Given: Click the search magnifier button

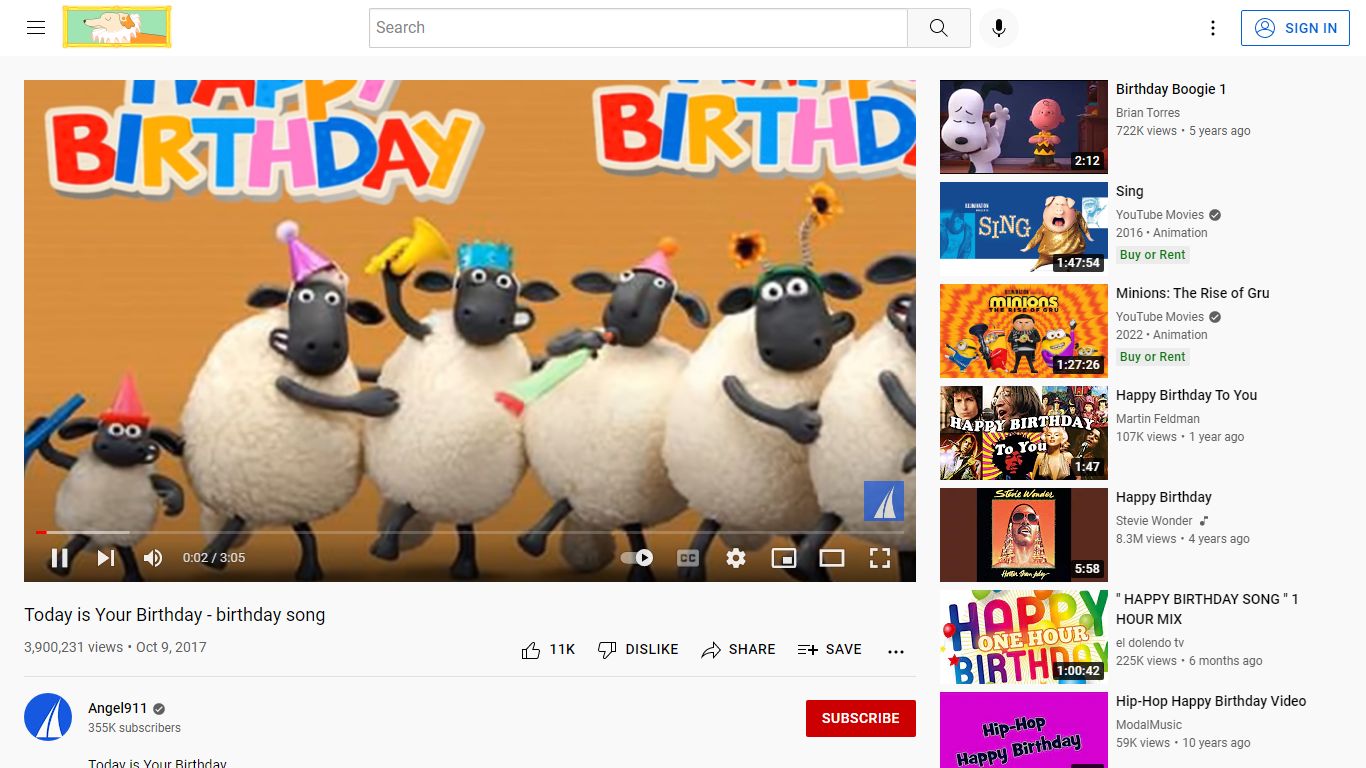Looking at the screenshot, I should tap(938, 28).
